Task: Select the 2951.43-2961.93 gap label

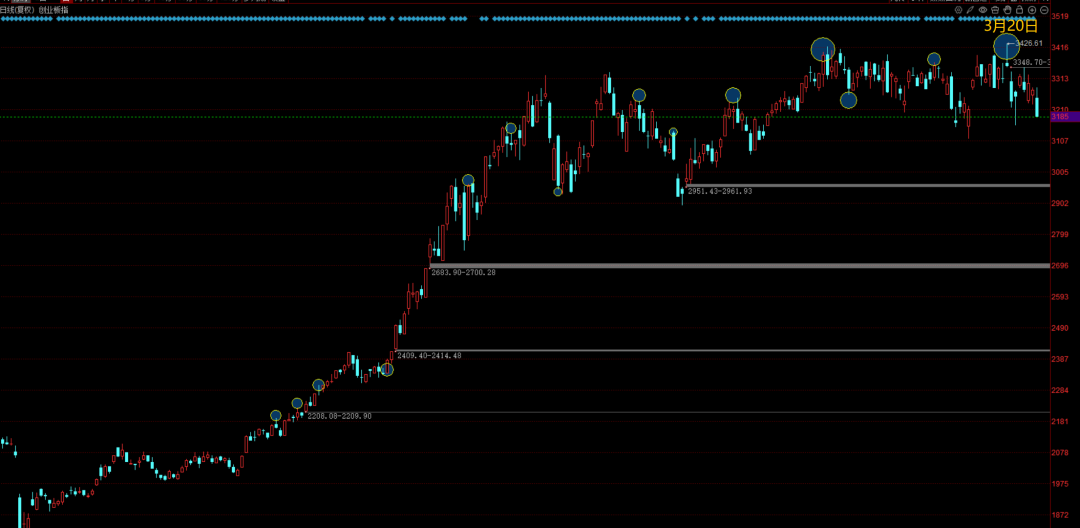Action: coord(720,191)
